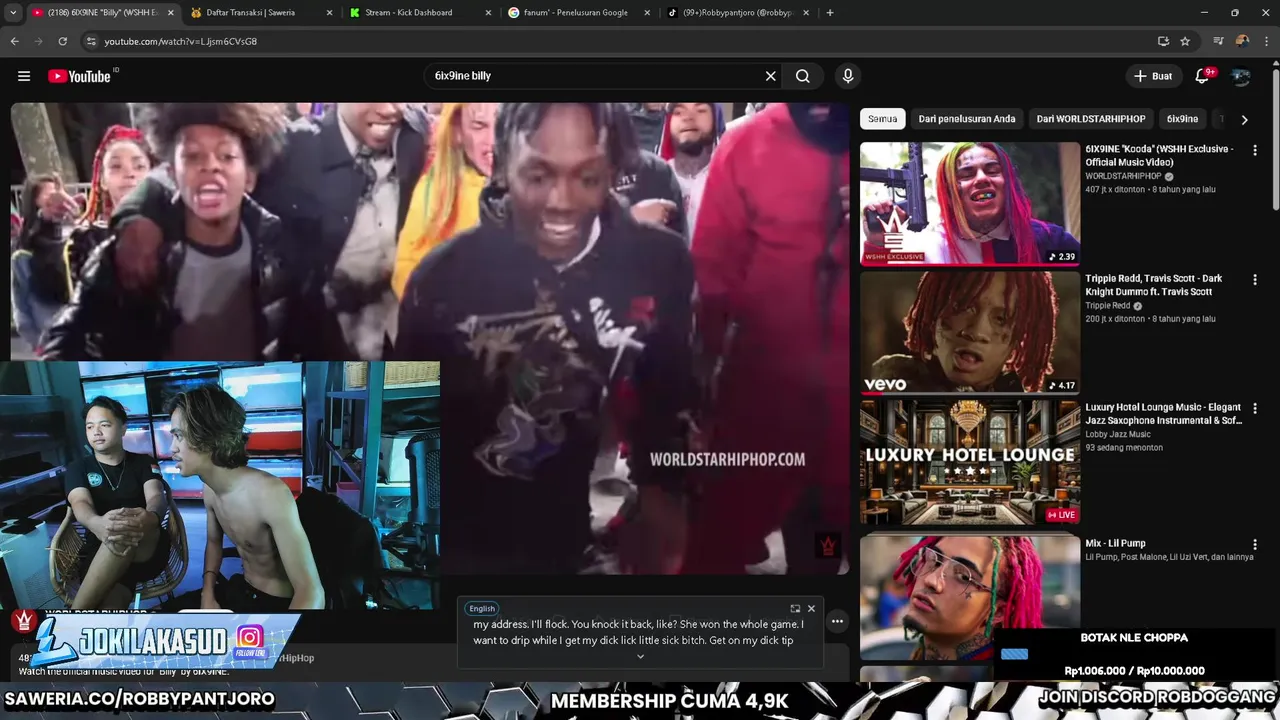Screen dimensions: 1280x720
Task: Open 6IX9INE Kooda video thumbnail
Action: [970, 203]
